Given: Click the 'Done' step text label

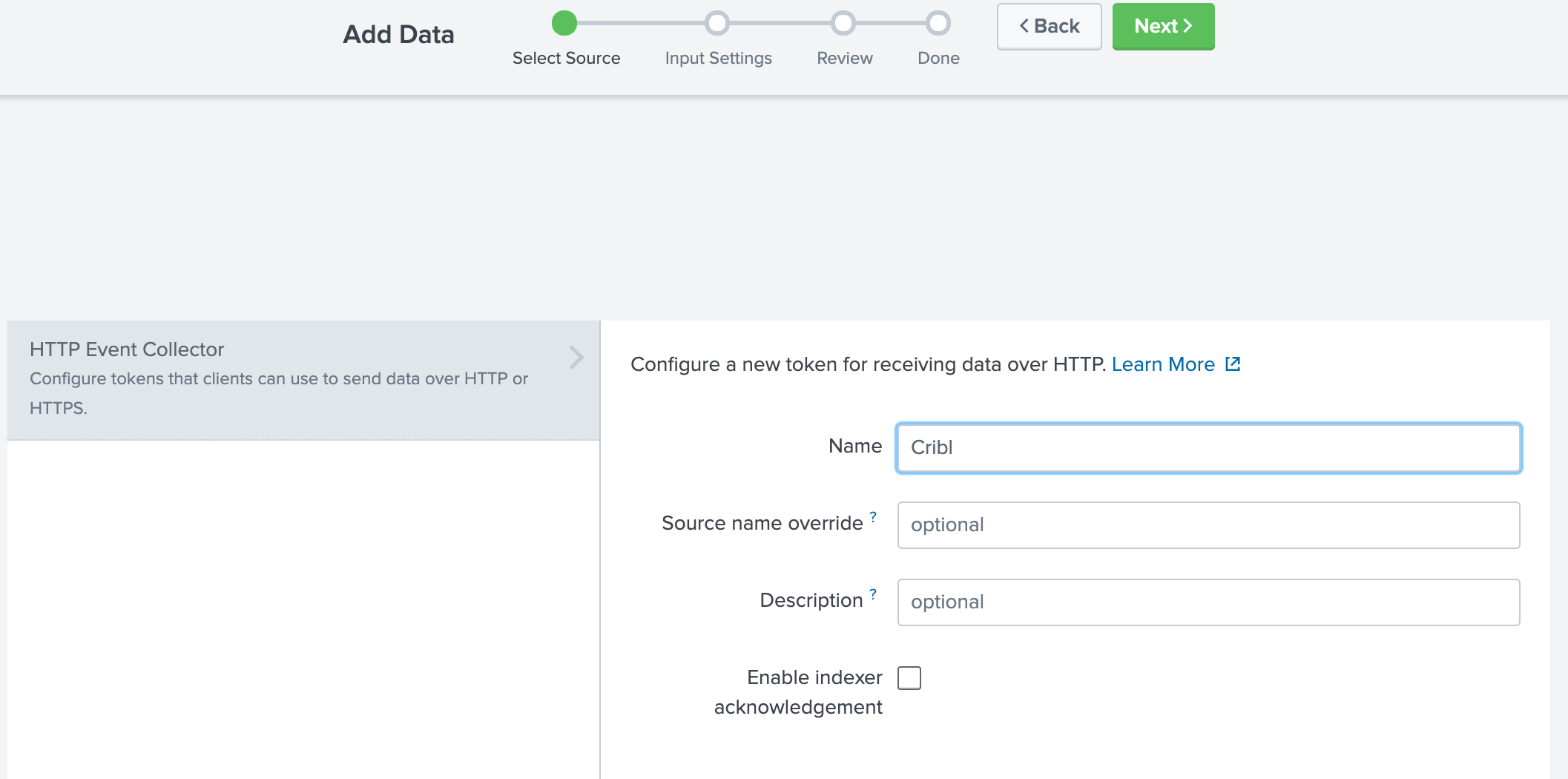Looking at the screenshot, I should pos(938,58).
